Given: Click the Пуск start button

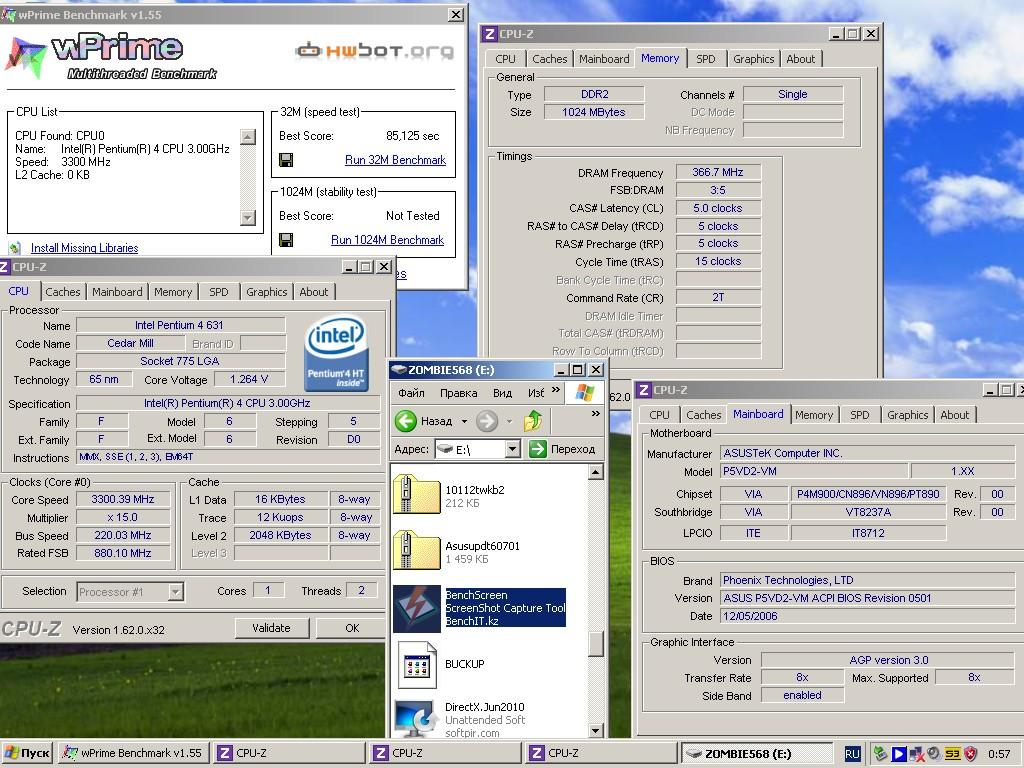Looking at the screenshot, I should (x=27, y=754).
